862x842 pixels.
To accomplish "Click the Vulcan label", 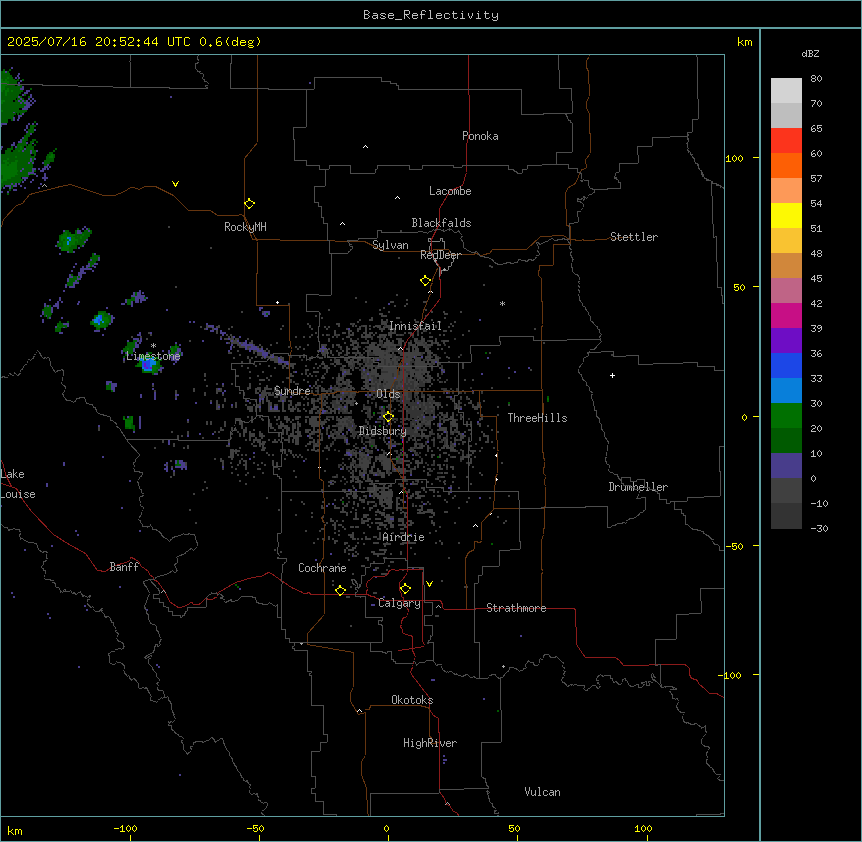I will [x=543, y=792].
